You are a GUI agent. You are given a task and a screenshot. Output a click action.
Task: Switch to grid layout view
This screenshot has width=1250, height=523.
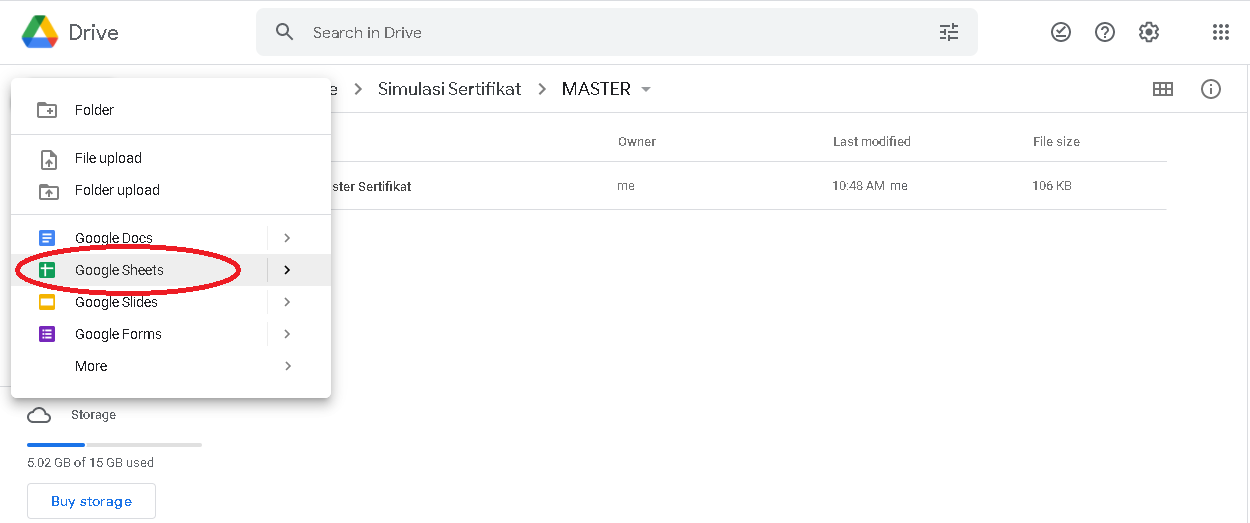click(1163, 89)
